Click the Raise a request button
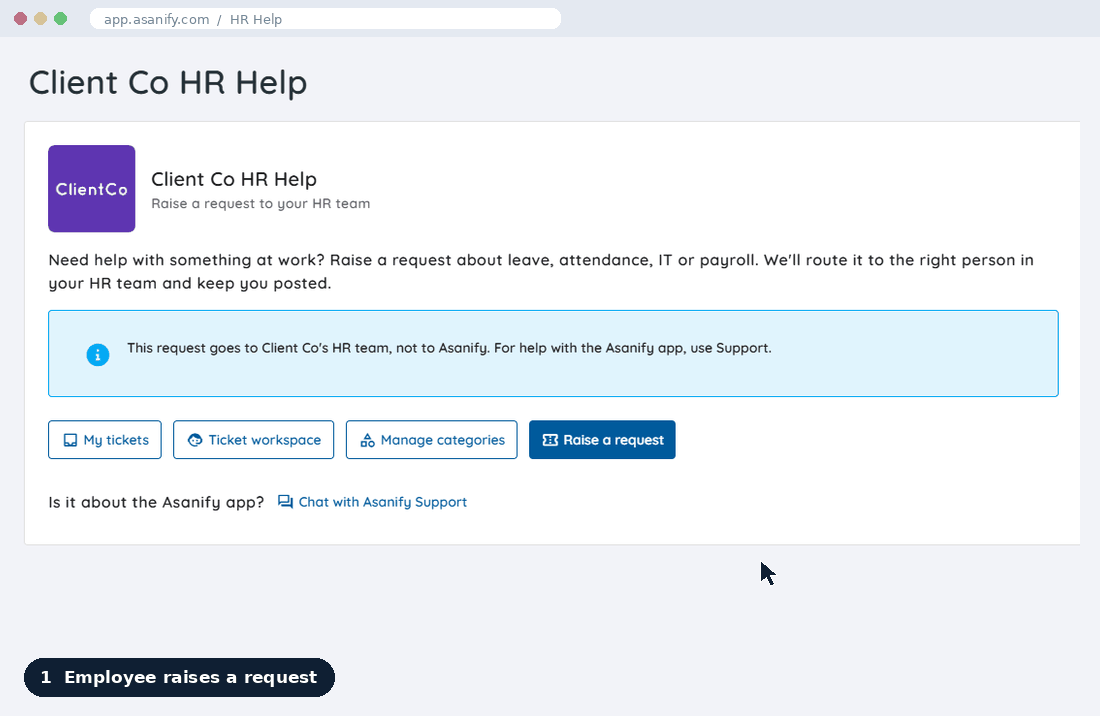The width and height of the screenshot is (1100, 716). coord(602,440)
